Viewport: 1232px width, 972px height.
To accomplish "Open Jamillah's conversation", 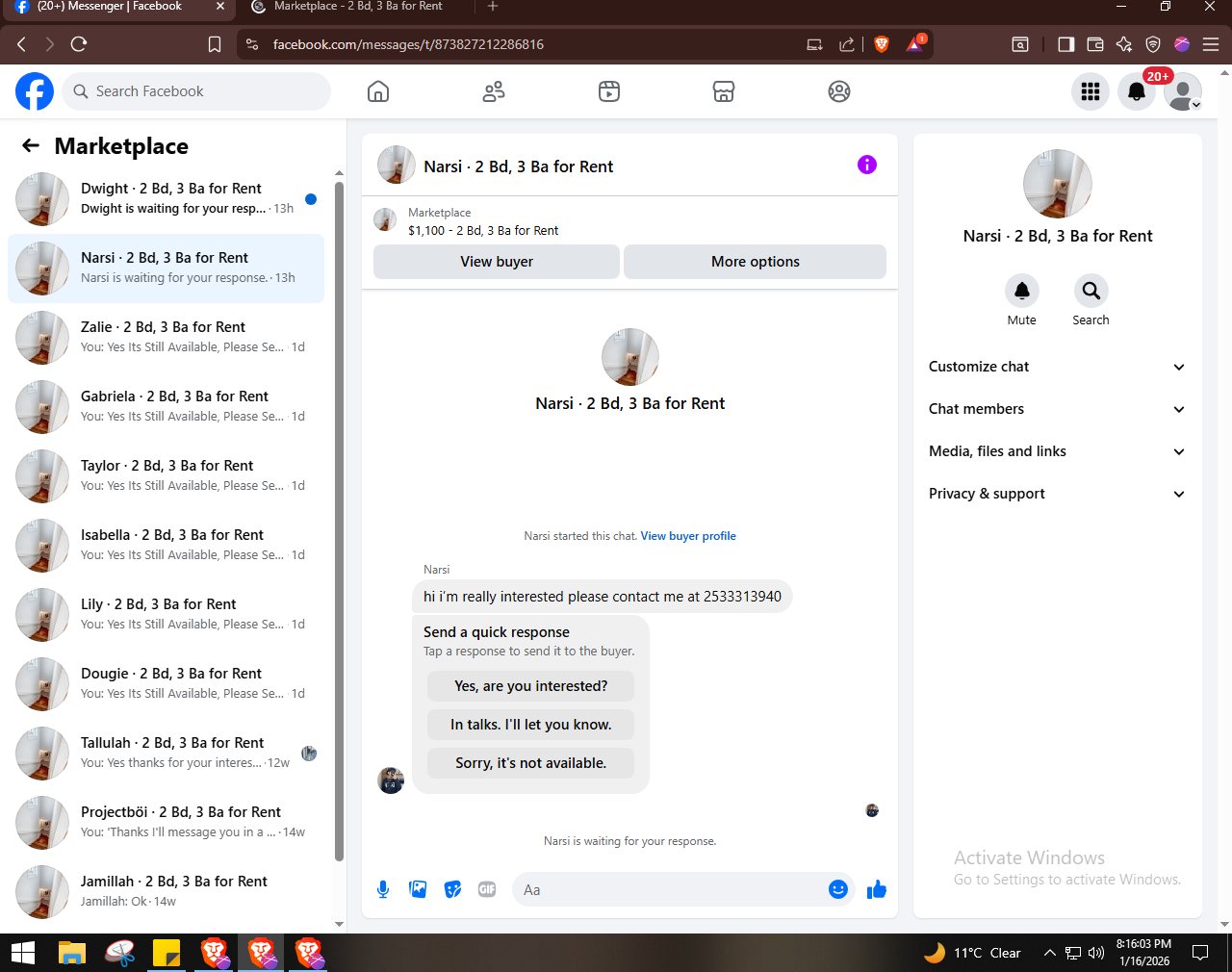I will pyautogui.click(x=167, y=892).
